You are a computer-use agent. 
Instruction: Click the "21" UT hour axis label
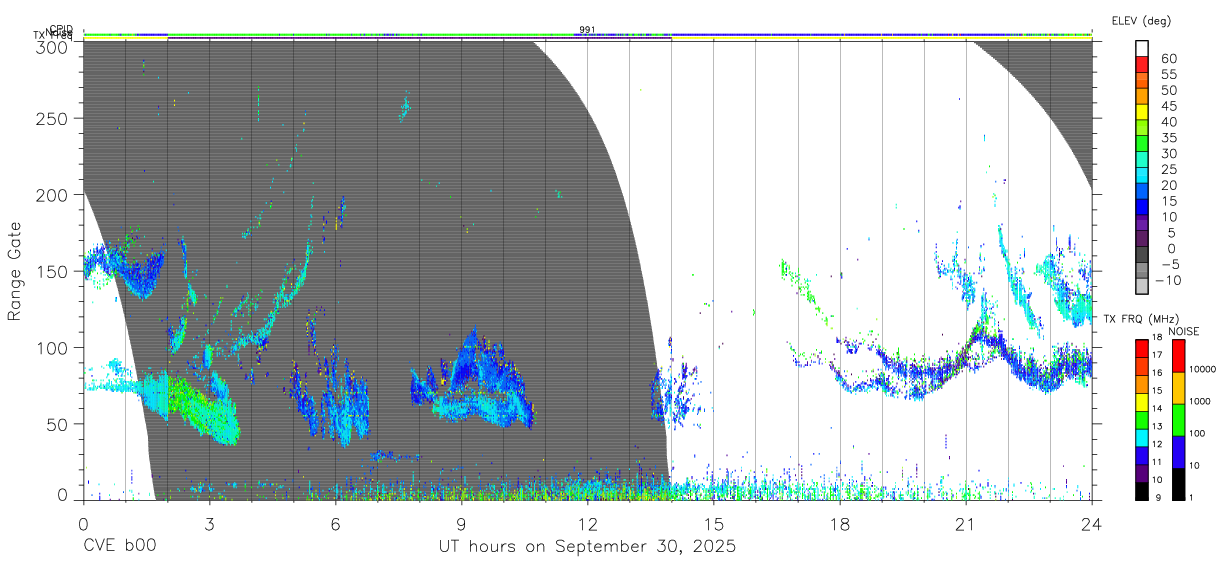pos(966,523)
